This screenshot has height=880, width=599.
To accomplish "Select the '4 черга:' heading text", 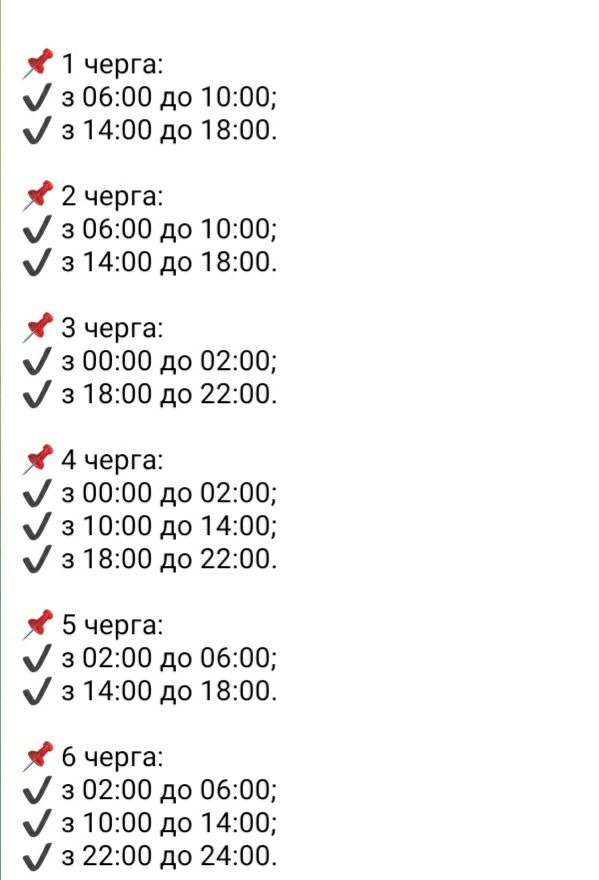I will click(112, 460).
